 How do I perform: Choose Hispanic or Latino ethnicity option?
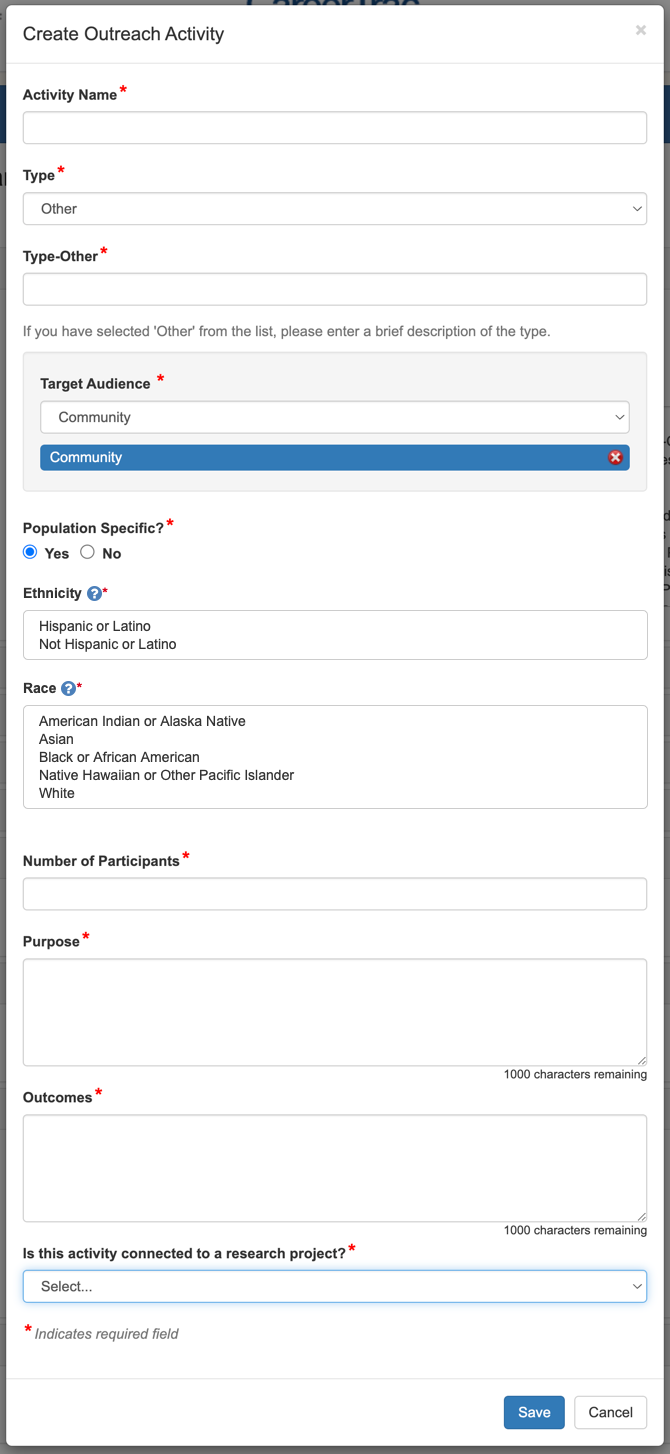click(x=95, y=626)
